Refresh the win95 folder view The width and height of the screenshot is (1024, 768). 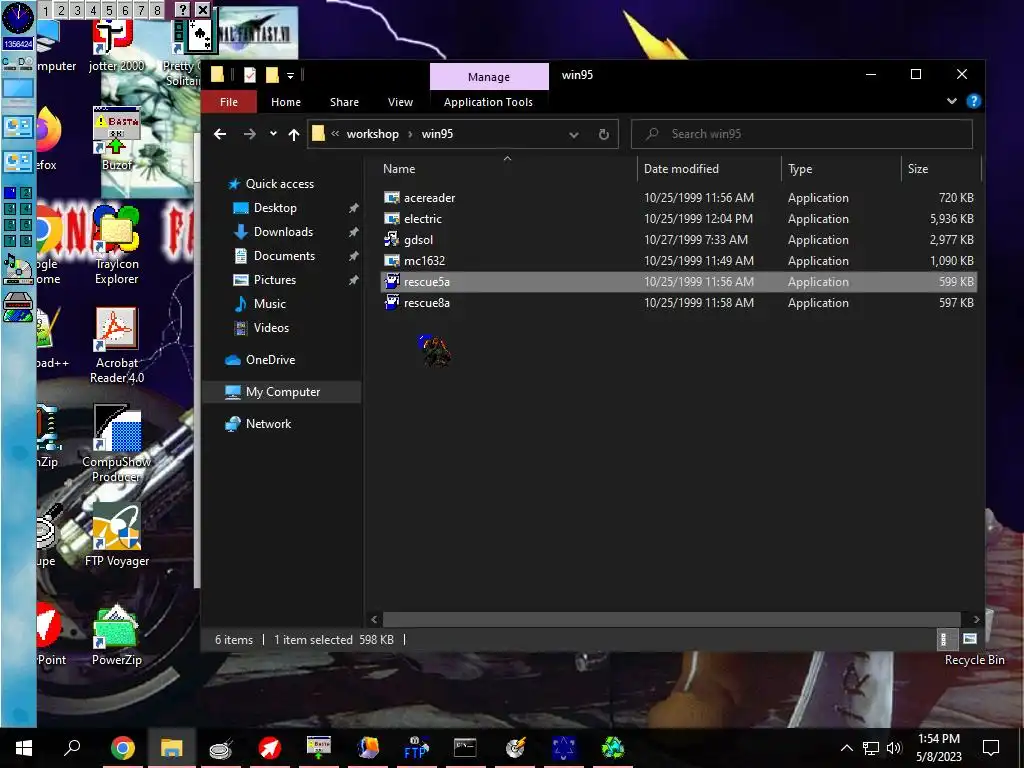click(603, 135)
